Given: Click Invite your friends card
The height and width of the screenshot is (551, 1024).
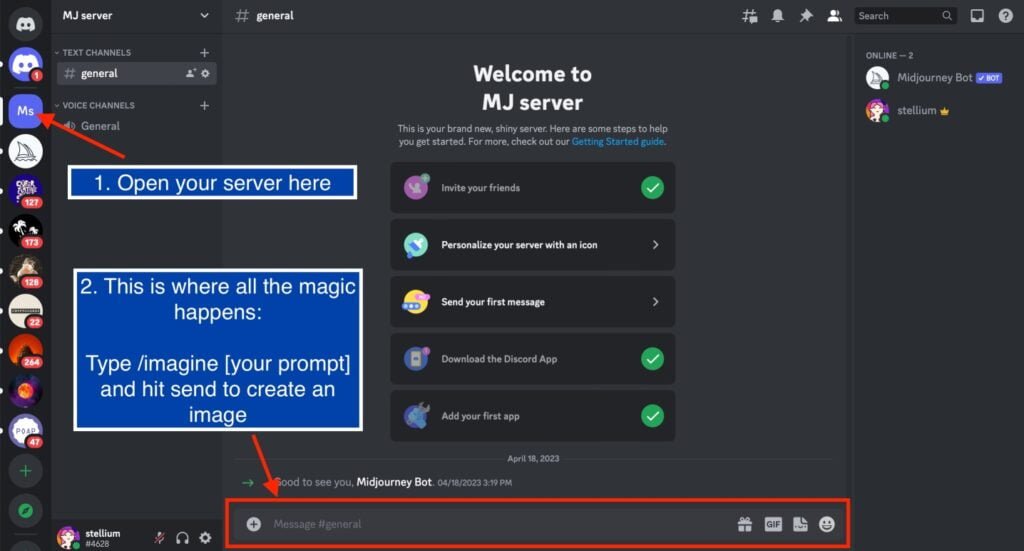Looking at the screenshot, I should tap(532, 188).
